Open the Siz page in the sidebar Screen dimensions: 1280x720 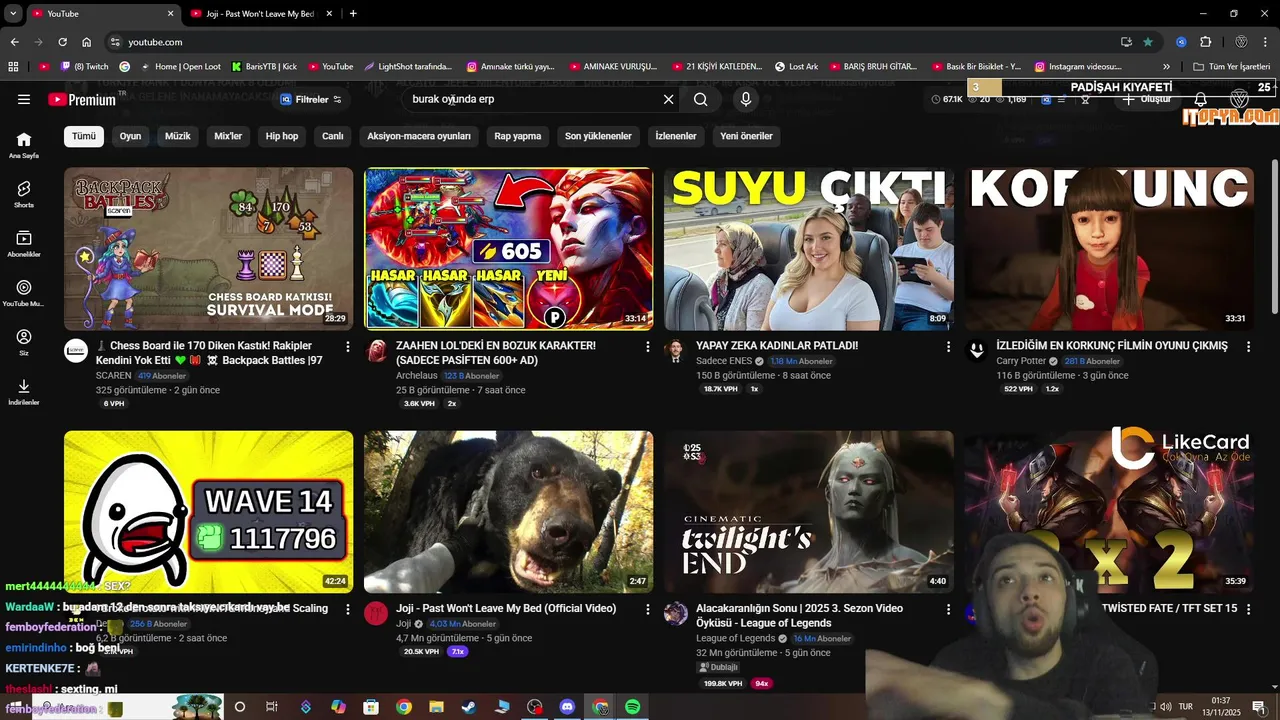point(24,343)
